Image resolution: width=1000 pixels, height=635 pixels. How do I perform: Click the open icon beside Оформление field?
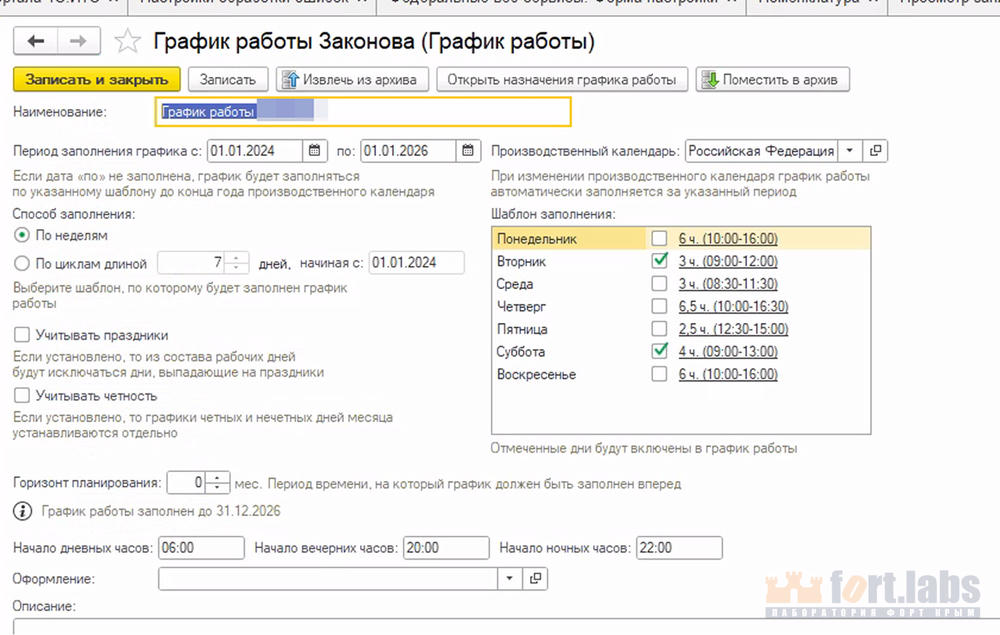tap(535, 578)
